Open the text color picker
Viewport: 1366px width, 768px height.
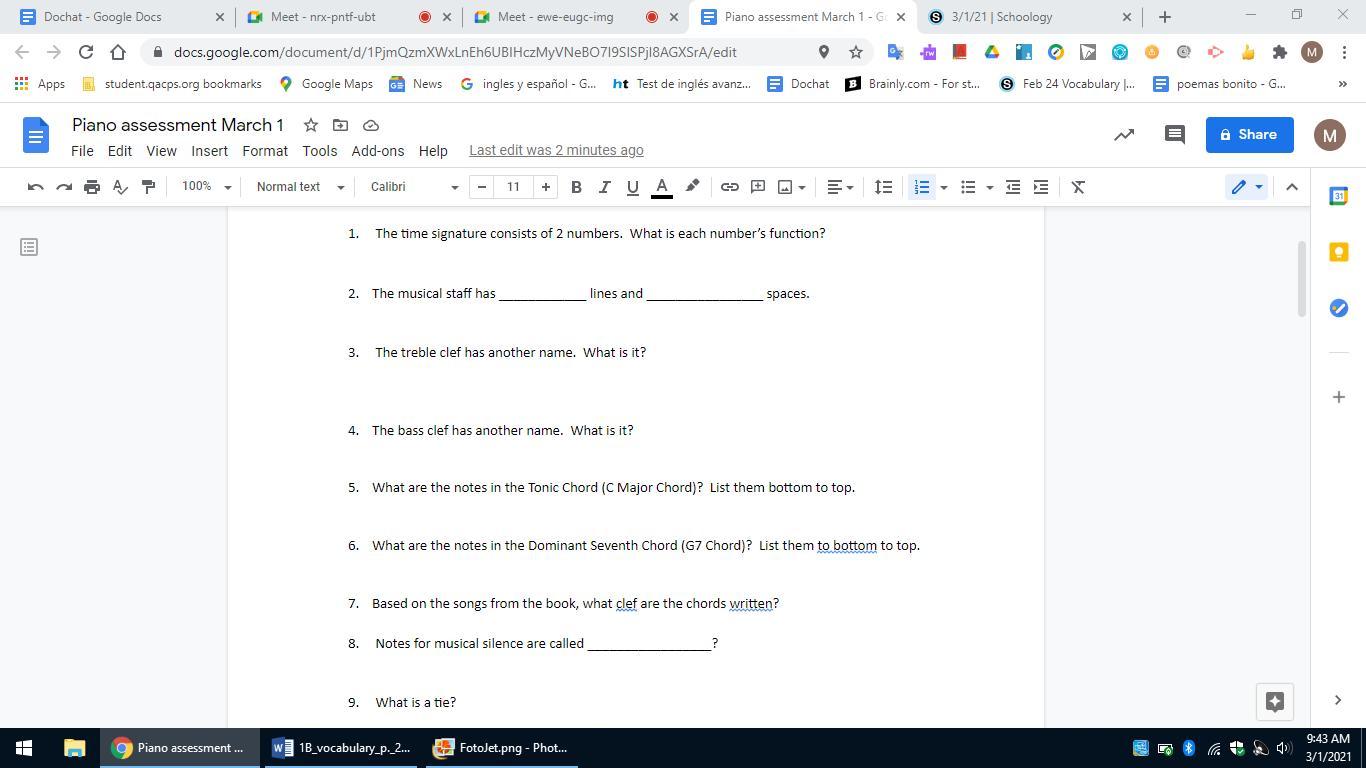661,187
